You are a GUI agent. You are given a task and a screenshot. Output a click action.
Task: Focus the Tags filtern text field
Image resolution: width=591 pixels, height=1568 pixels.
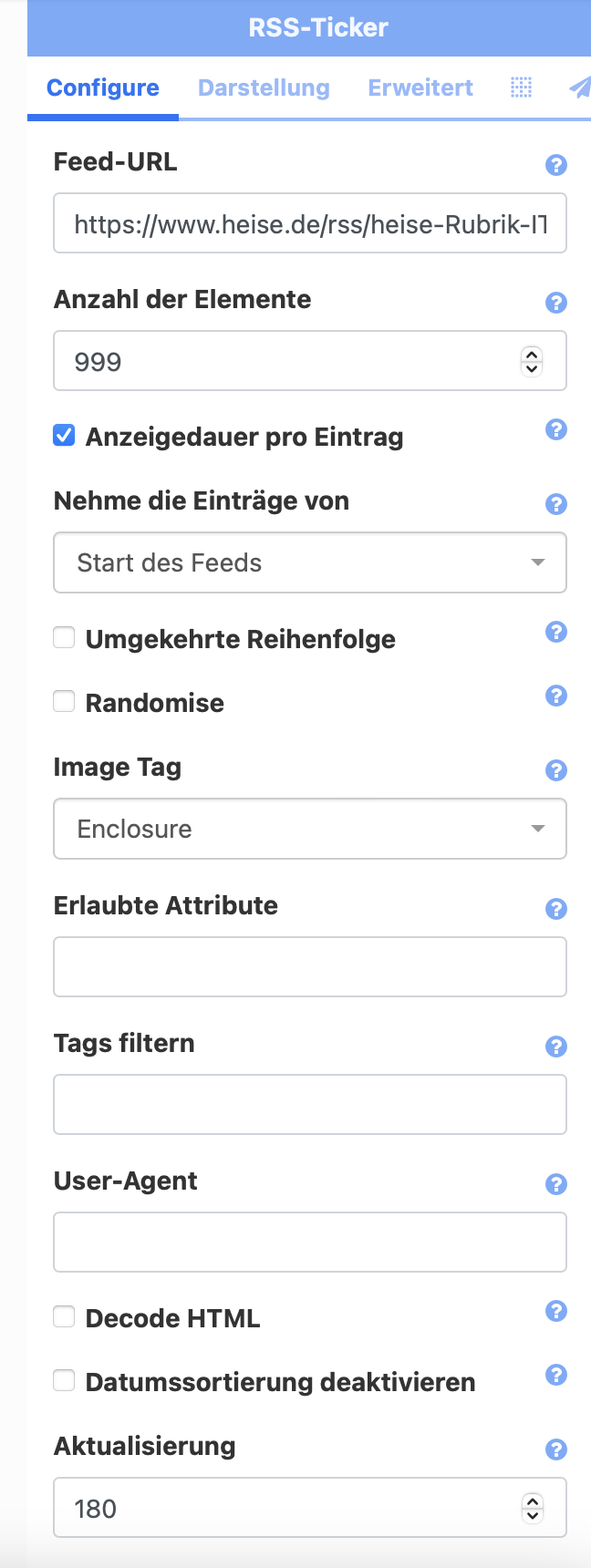click(x=310, y=1105)
